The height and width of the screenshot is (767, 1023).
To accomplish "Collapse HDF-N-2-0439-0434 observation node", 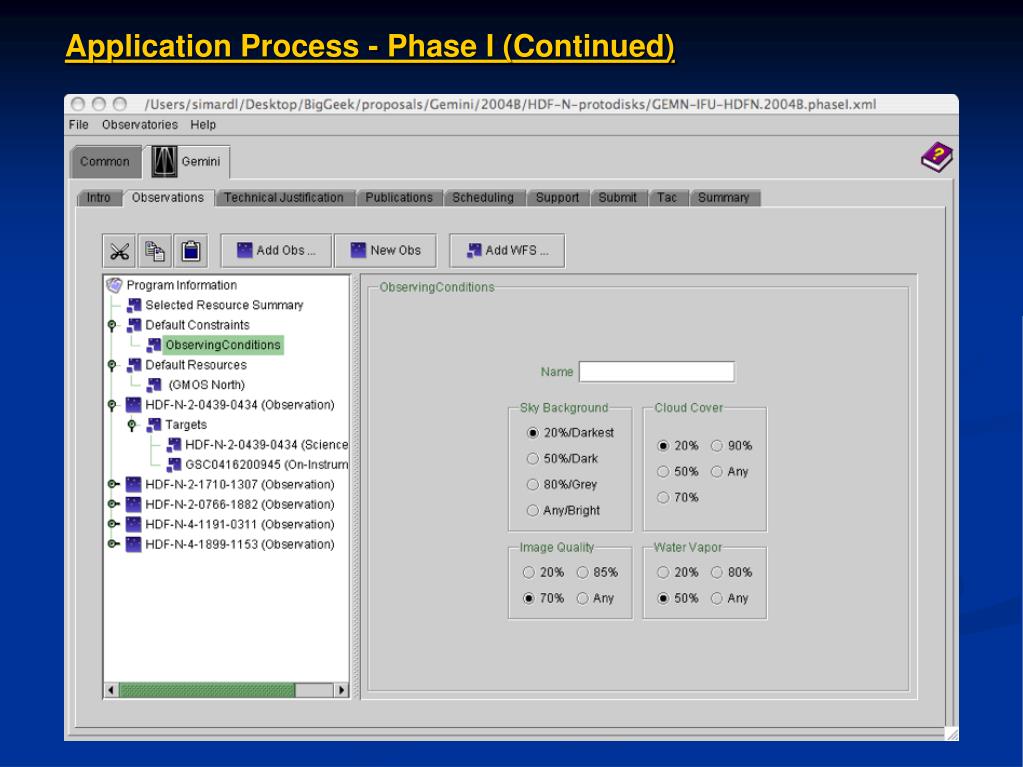I will point(112,405).
